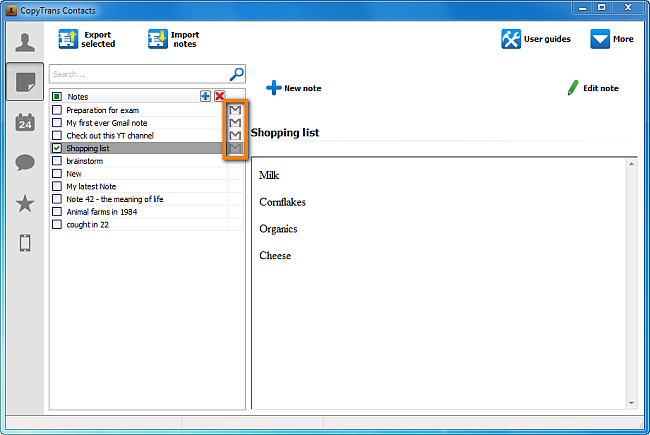The height and width of the screenshot is (435, 650).
Task: Check the Preparation for exam checkbox
Action: (57, 110)
